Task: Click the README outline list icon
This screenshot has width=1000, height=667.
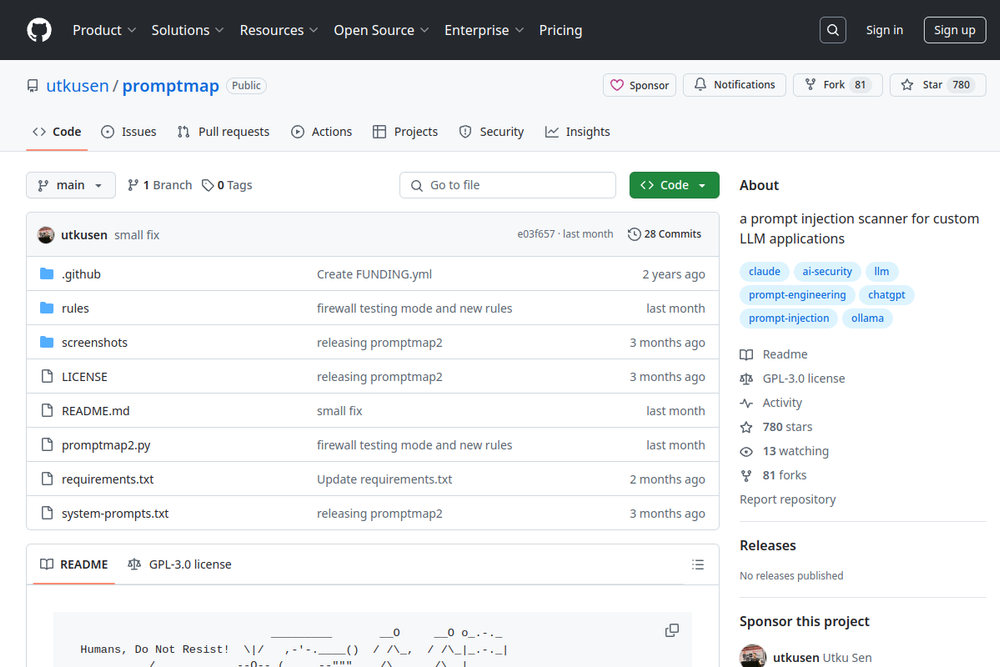Action: point(698,564)
